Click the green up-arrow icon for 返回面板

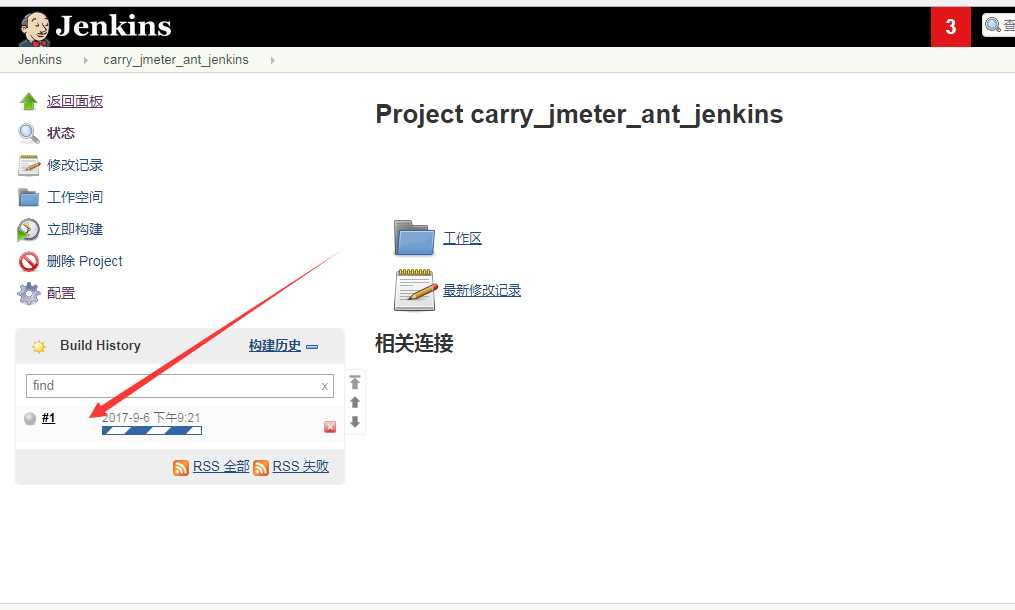(x=28, y=102)
